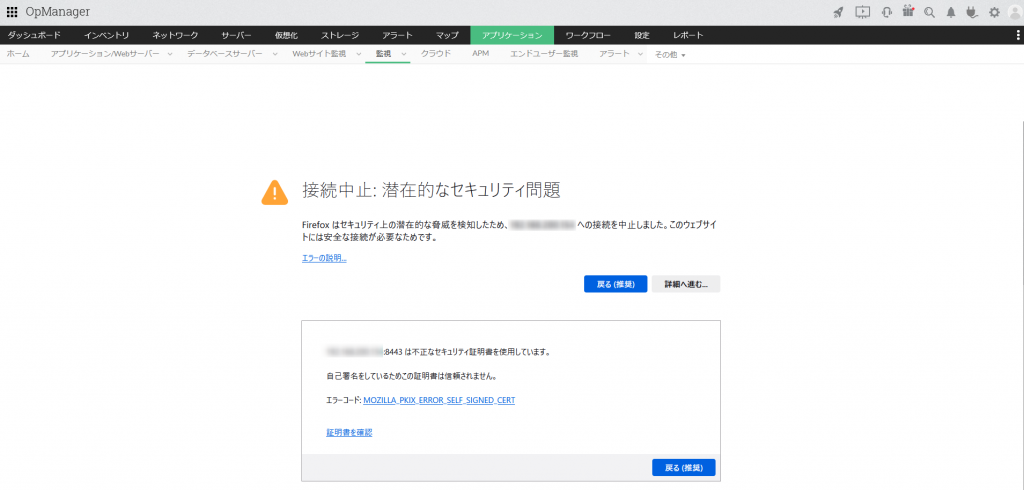Open the MOZILLA_PKIX_ERROR_SELF_SIGNED_CERT error code link

(x=439, y=400)
